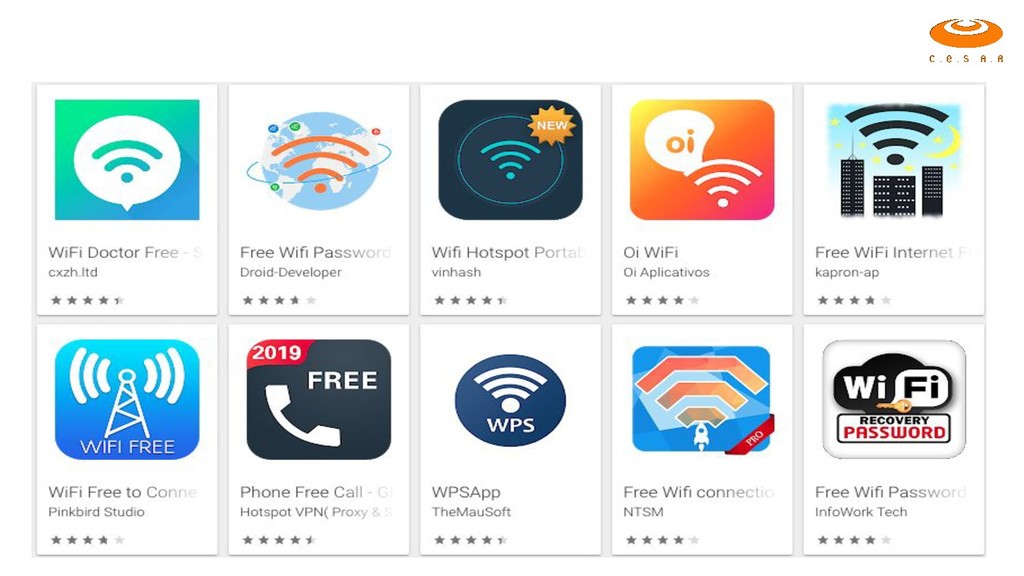Click the Droid-Developer name
Screen dimensions: 1024x576
tap(291, 272)
